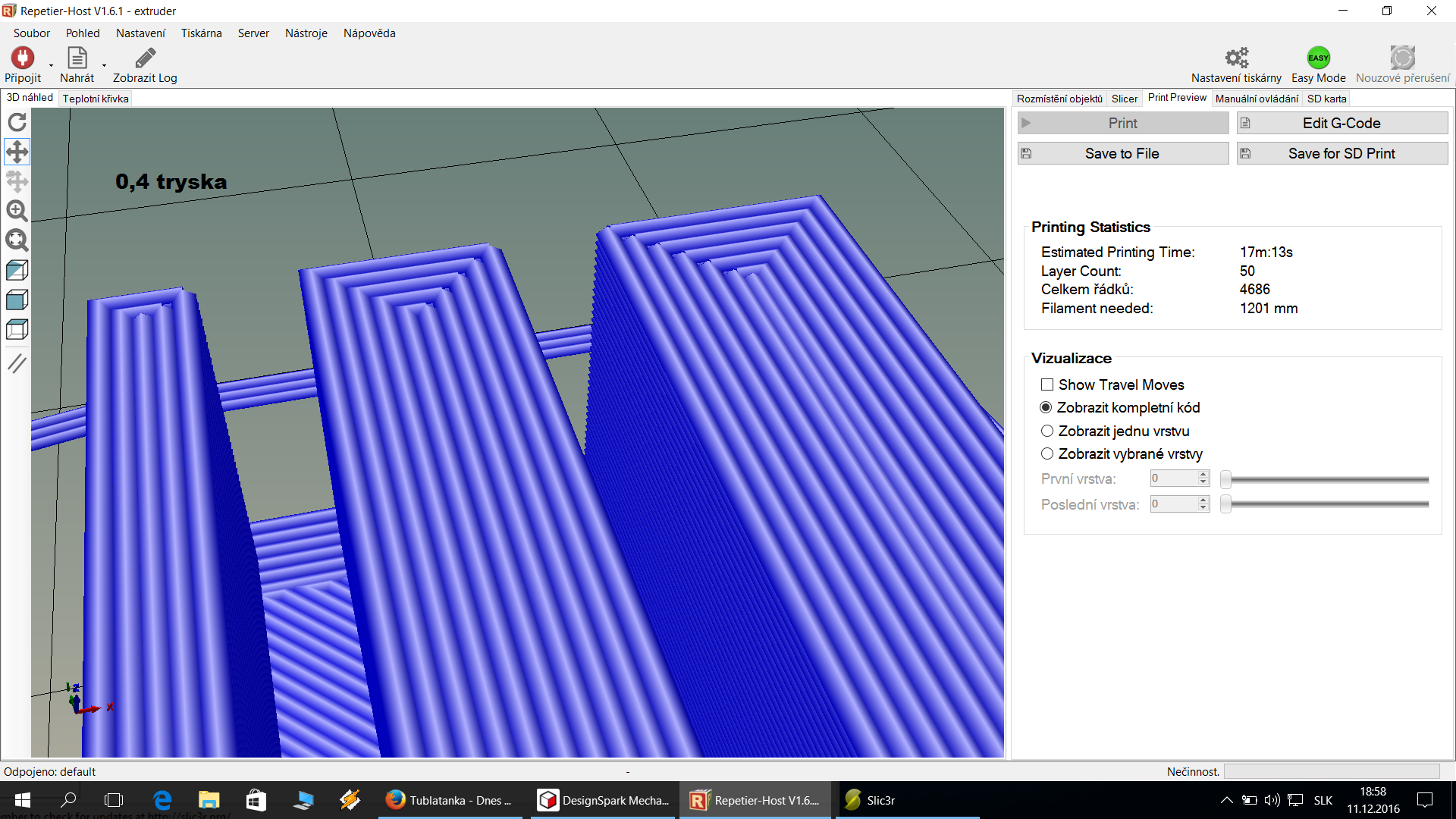Click the Save to File button
1456x819 pixels.
pyautogui.click(x=1122, y=153)
